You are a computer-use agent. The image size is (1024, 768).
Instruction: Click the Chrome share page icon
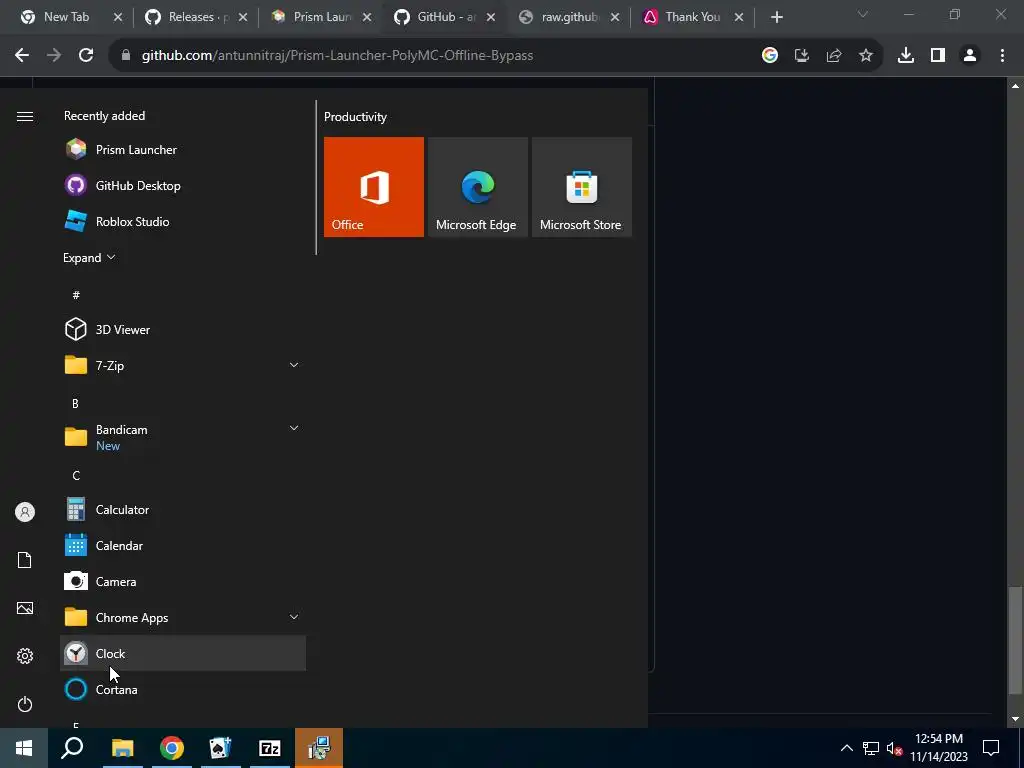(833, 56)
